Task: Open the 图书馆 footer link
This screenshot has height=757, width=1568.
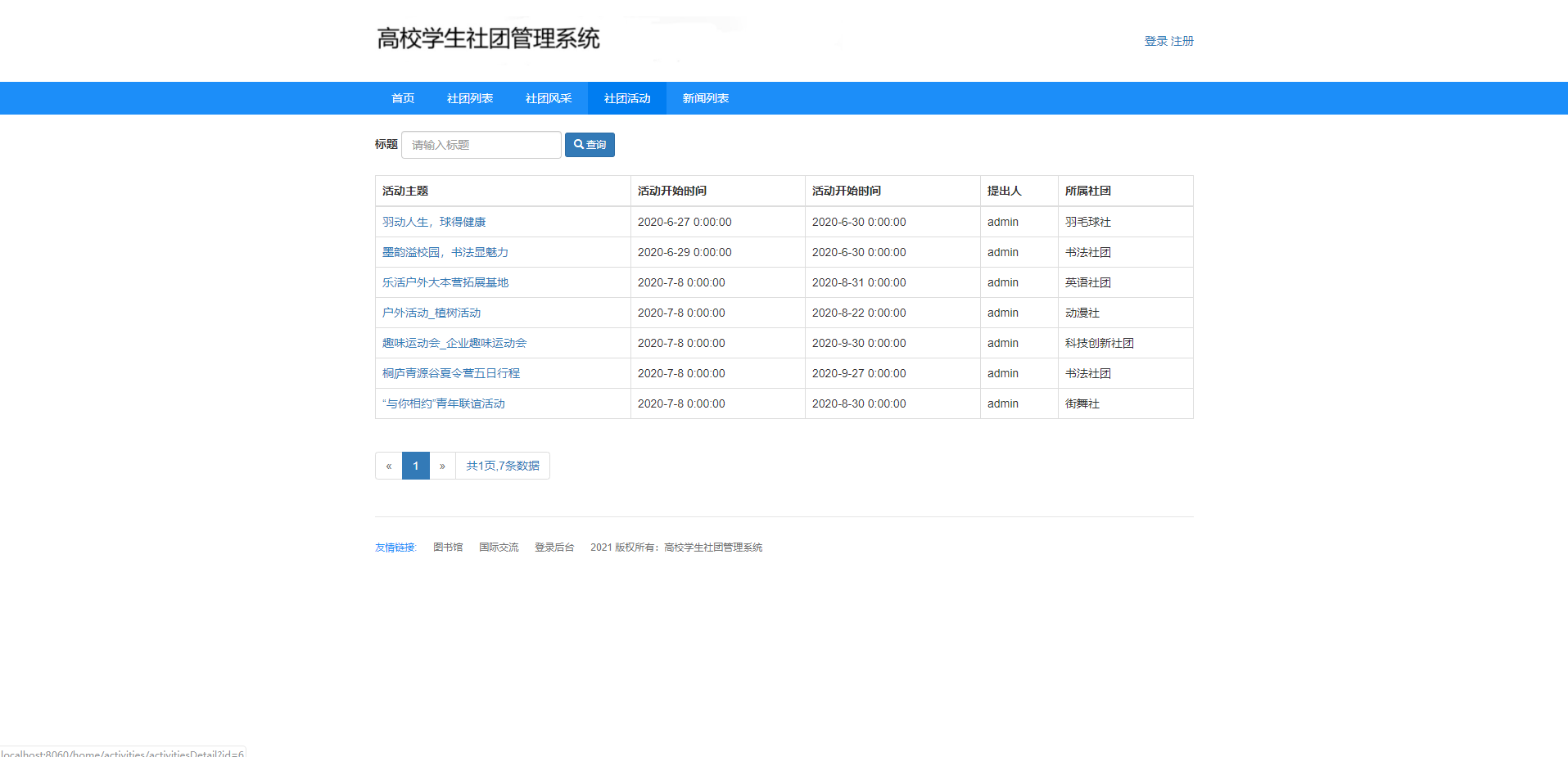Action: click(x=447, y=547)
